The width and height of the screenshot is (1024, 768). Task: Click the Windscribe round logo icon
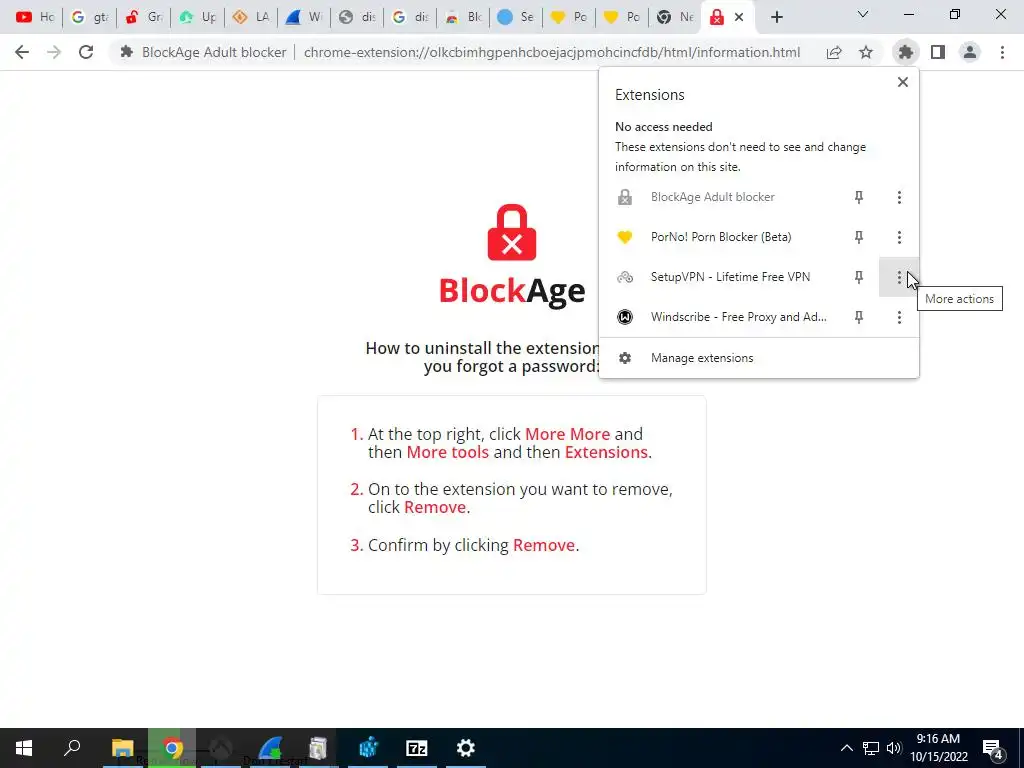click(x=625, y=317)
